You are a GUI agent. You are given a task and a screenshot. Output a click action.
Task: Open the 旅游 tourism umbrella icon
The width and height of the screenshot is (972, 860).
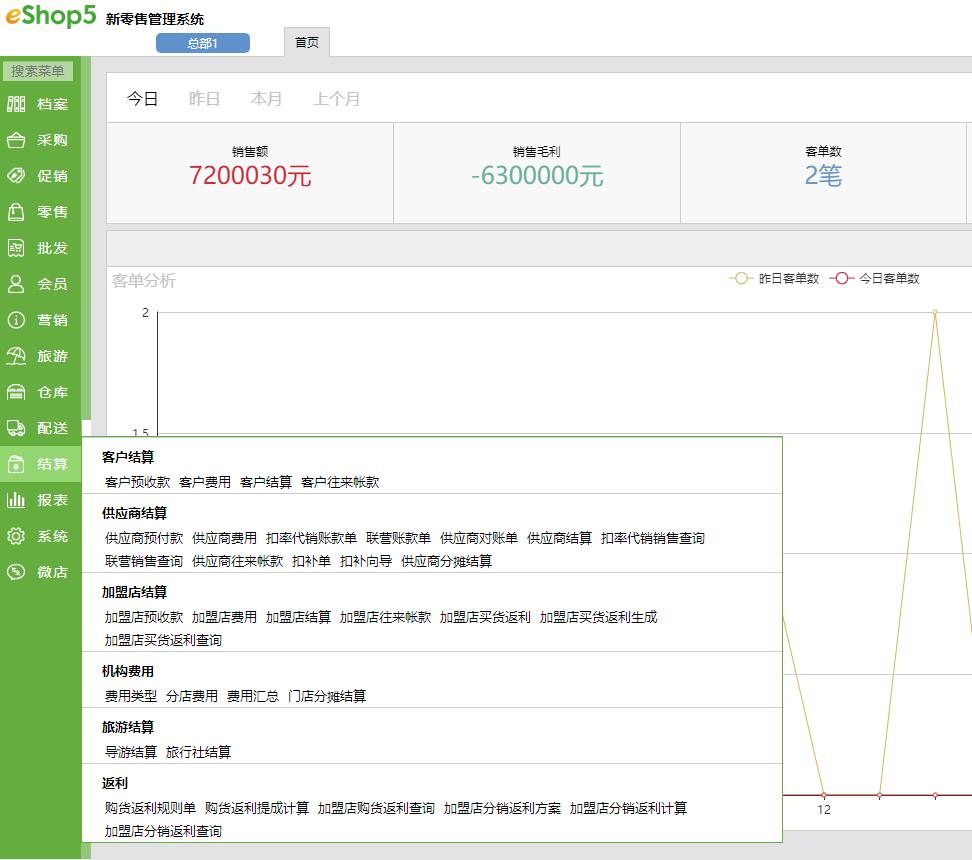(x=16, y=356)
